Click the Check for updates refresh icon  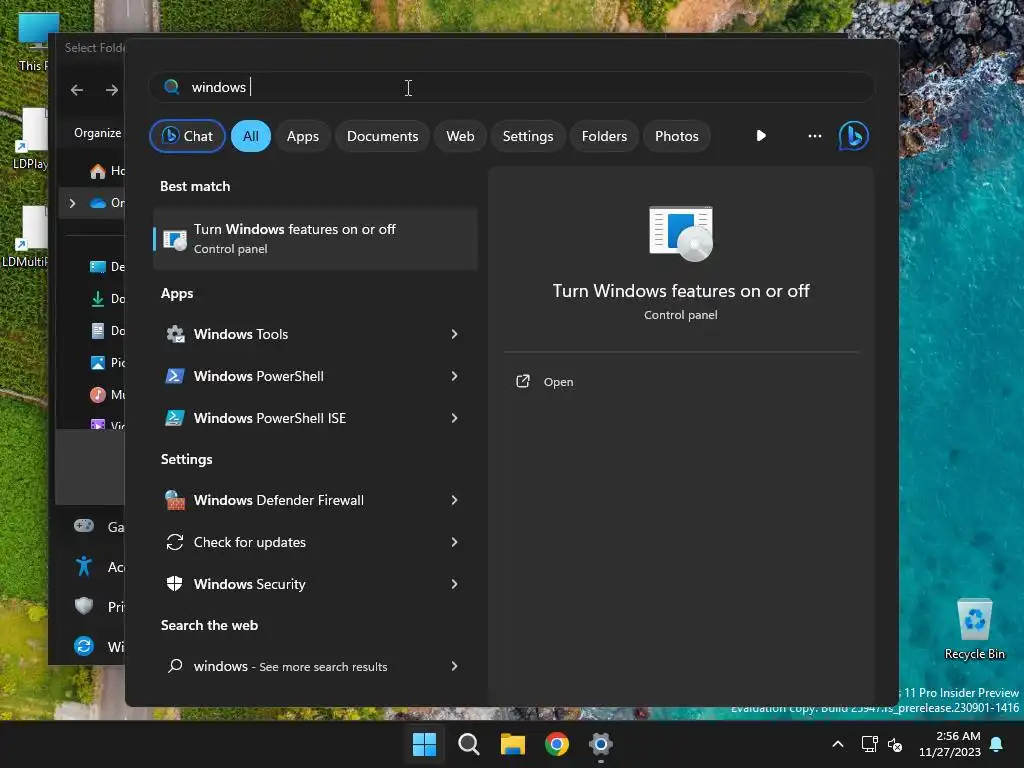pyautogui.click(x=175, y=542)
